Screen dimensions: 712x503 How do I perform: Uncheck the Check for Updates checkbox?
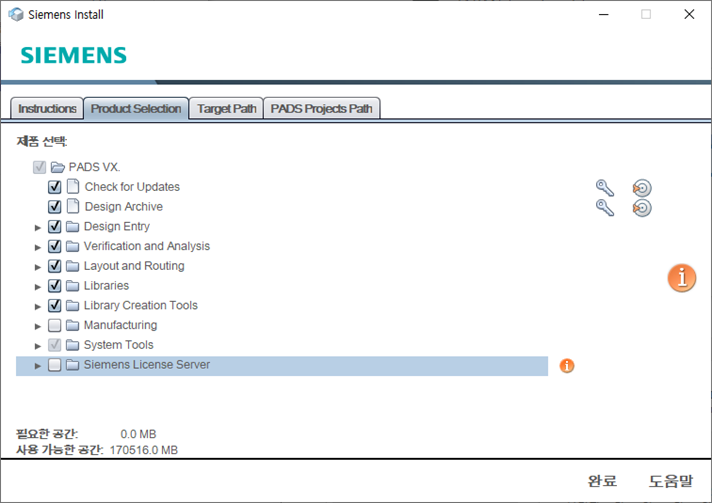click(x=54, y=187)
